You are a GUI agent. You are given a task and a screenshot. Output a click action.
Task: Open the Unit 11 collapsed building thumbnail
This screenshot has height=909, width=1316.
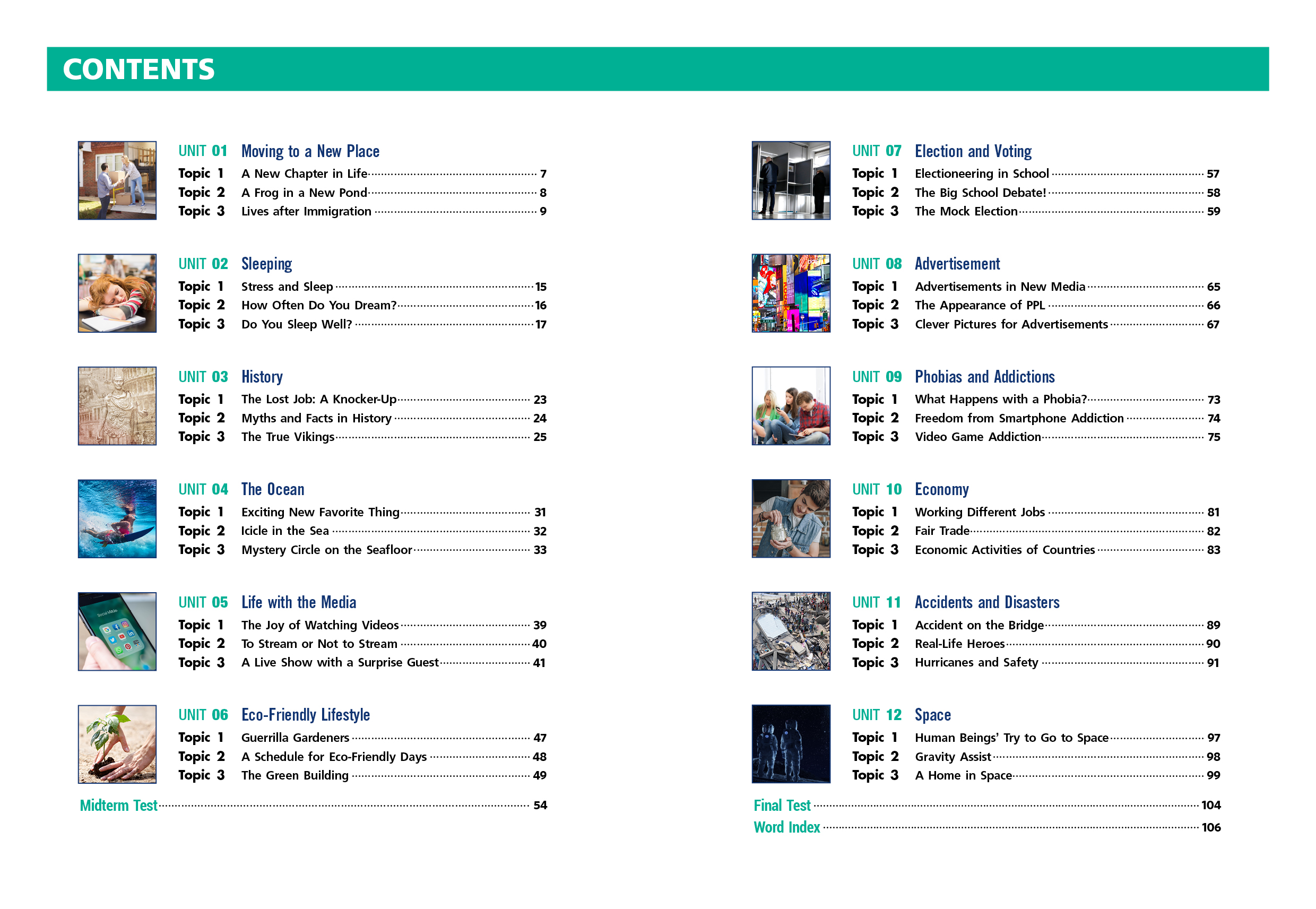pyautogui.click(x=791, y=631)
